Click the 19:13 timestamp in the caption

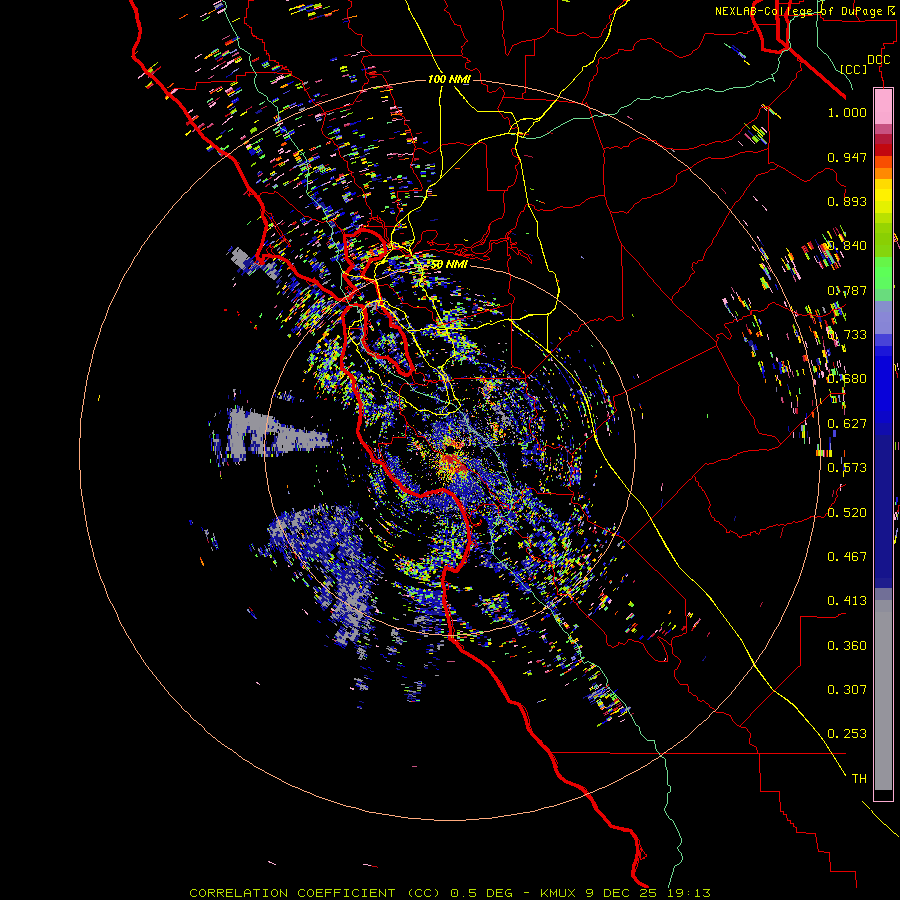point(688,893)
